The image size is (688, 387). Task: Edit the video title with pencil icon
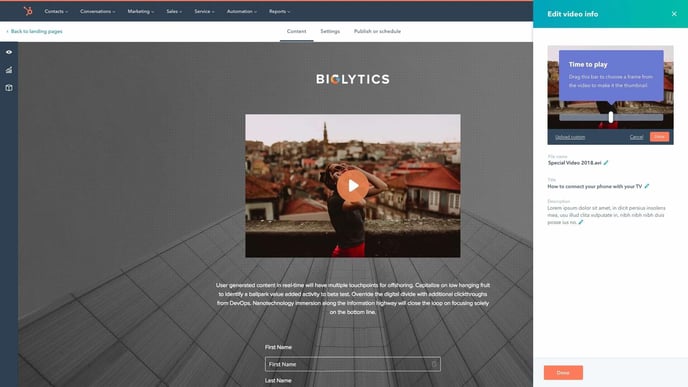(x=647, y=186)
